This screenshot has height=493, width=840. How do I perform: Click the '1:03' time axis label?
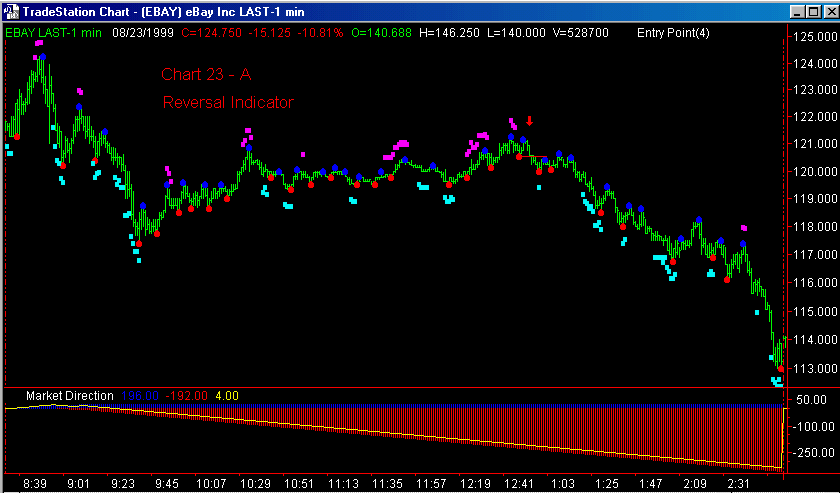coord(562,484)
